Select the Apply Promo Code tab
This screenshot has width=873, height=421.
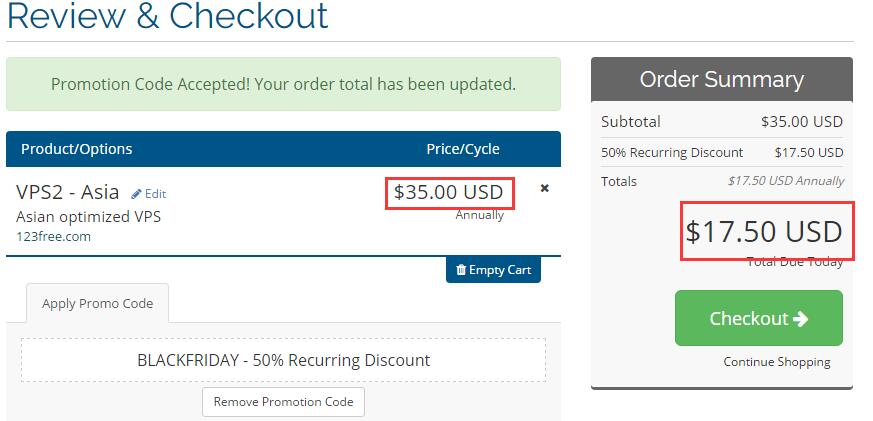(x=97, y=303)
